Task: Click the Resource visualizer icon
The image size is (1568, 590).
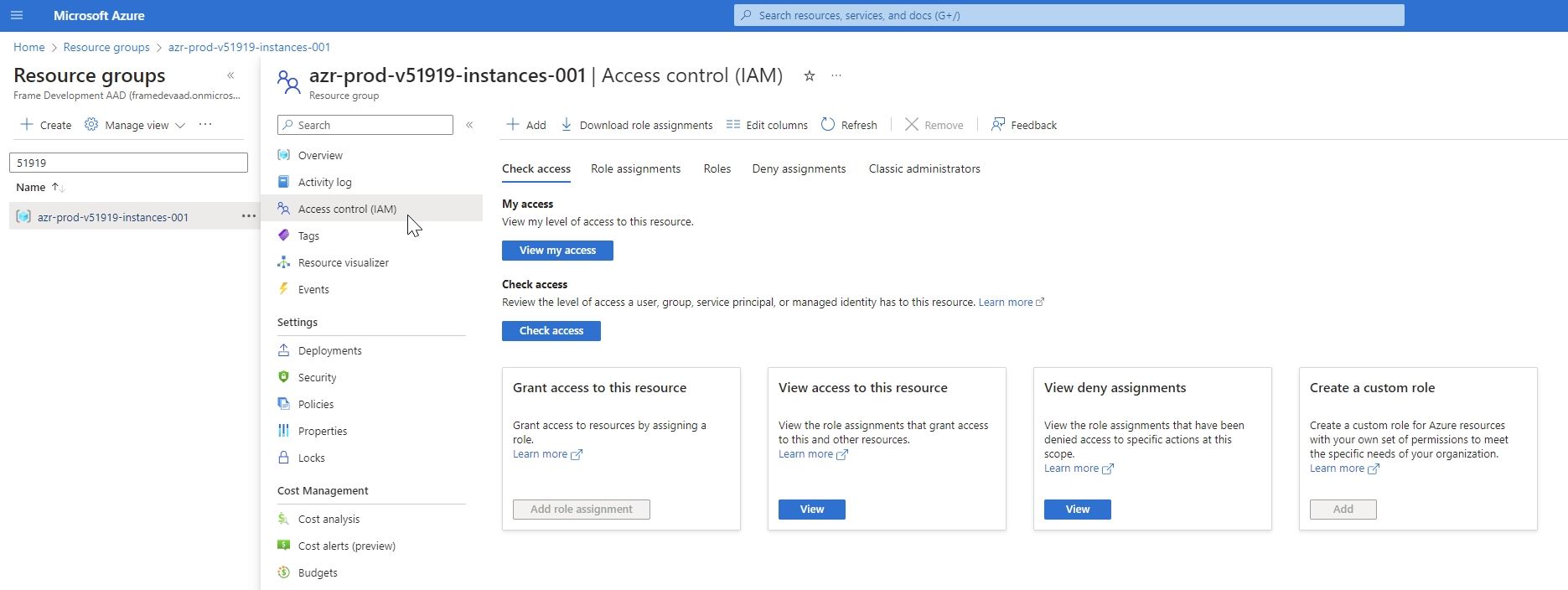Action: click(284, 262)
